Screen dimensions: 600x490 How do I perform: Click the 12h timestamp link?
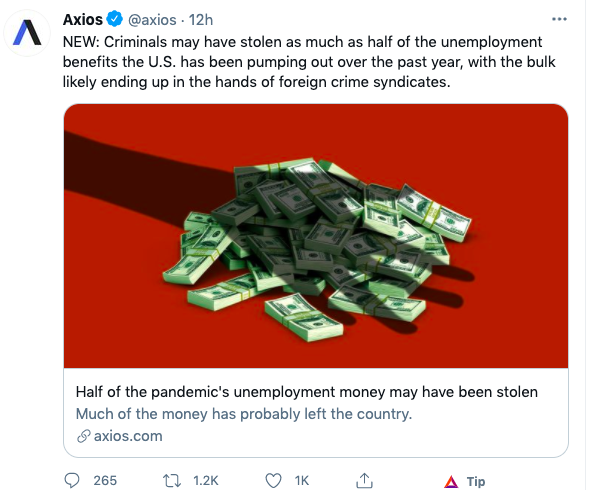(204, 19)
